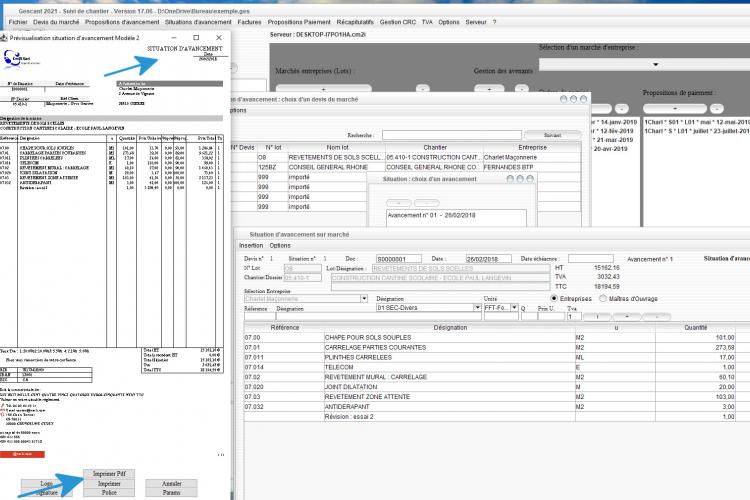Open Insertion menu in Situation d'avancement window
750x500 pixels.
251,245
